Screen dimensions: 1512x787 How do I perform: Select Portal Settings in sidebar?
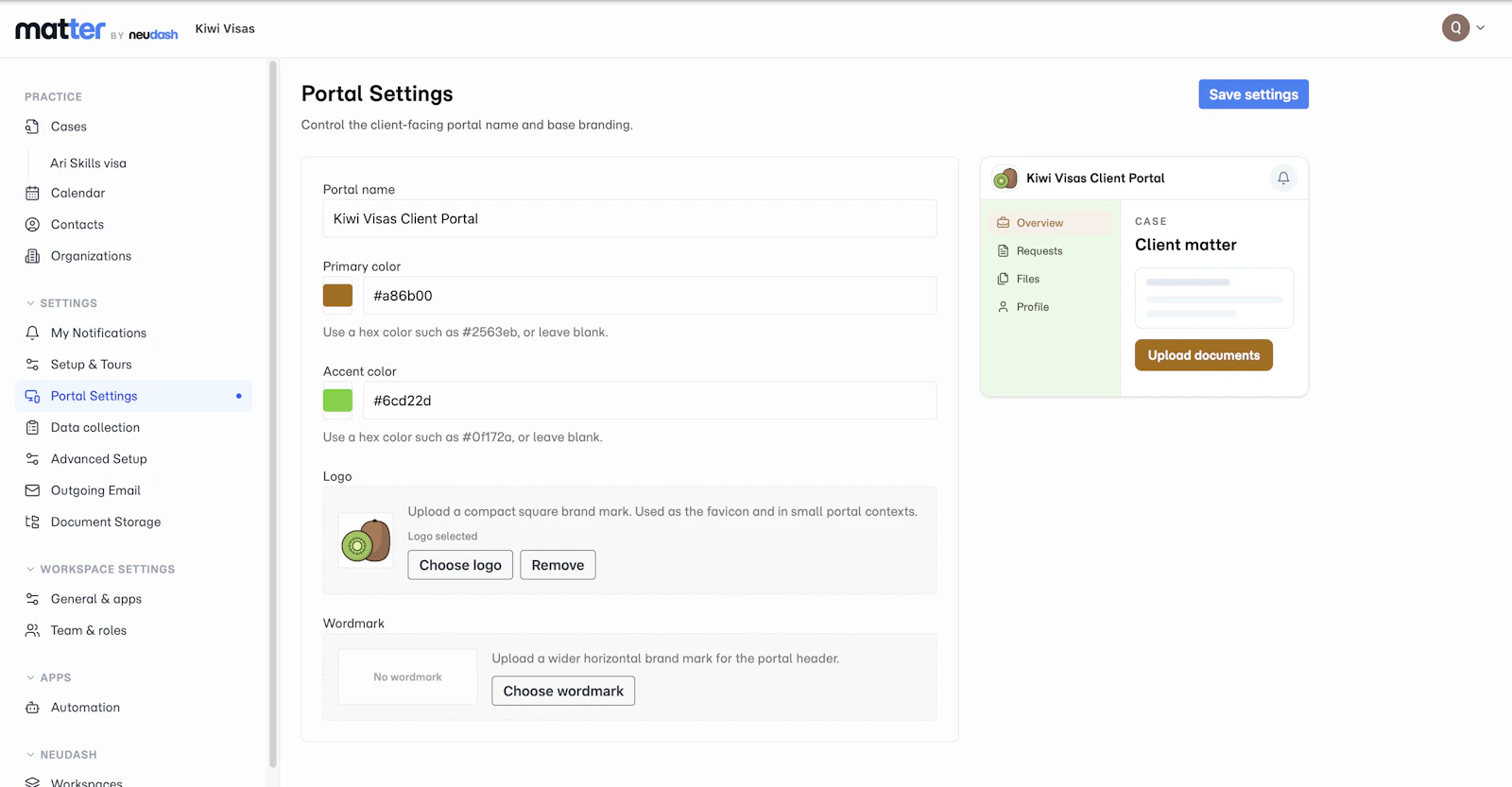coord(133,396)
